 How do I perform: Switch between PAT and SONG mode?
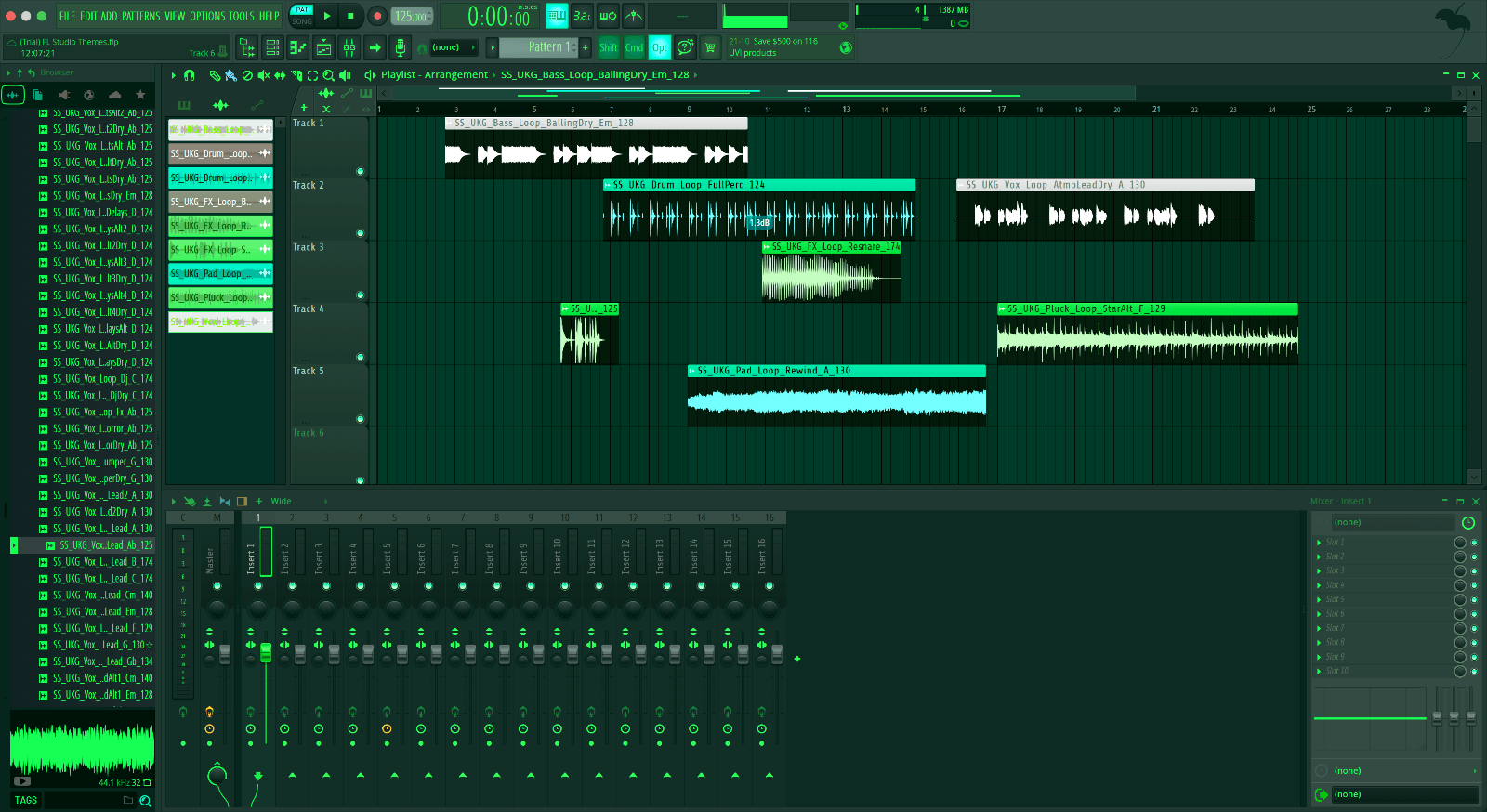(x=302, y=16)
